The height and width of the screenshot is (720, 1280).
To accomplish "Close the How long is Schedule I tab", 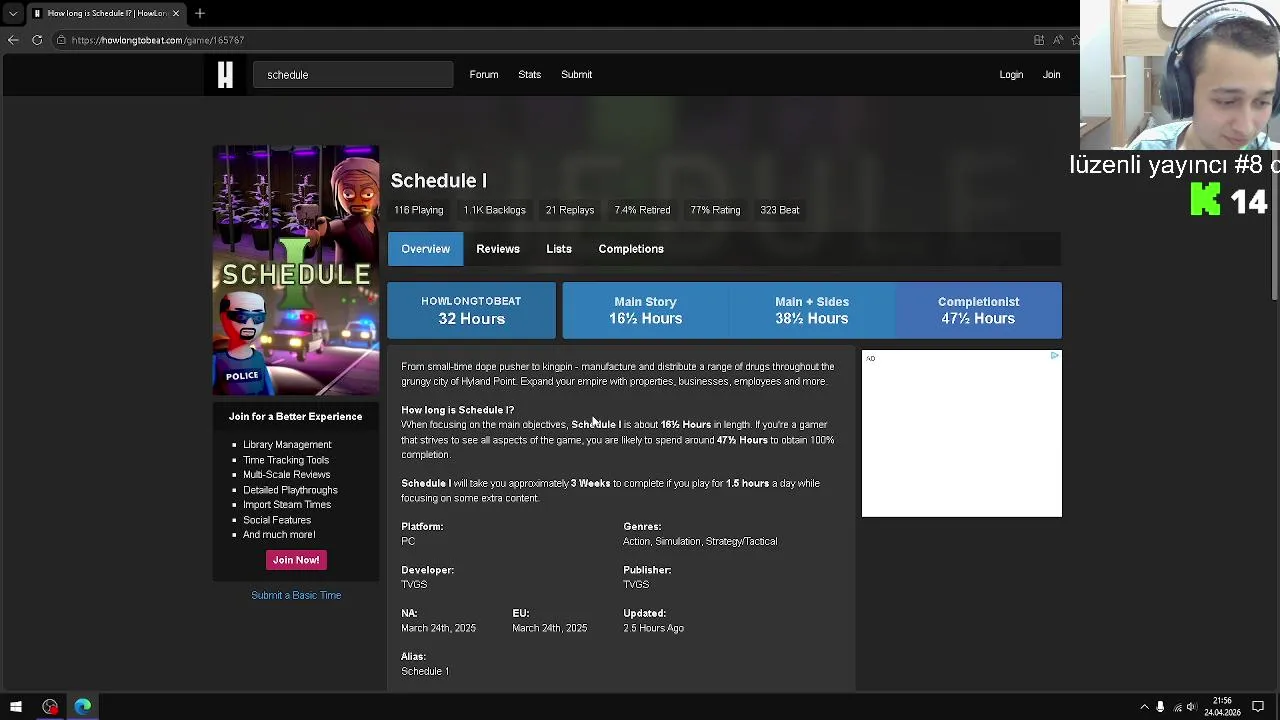I will (176, 13).
